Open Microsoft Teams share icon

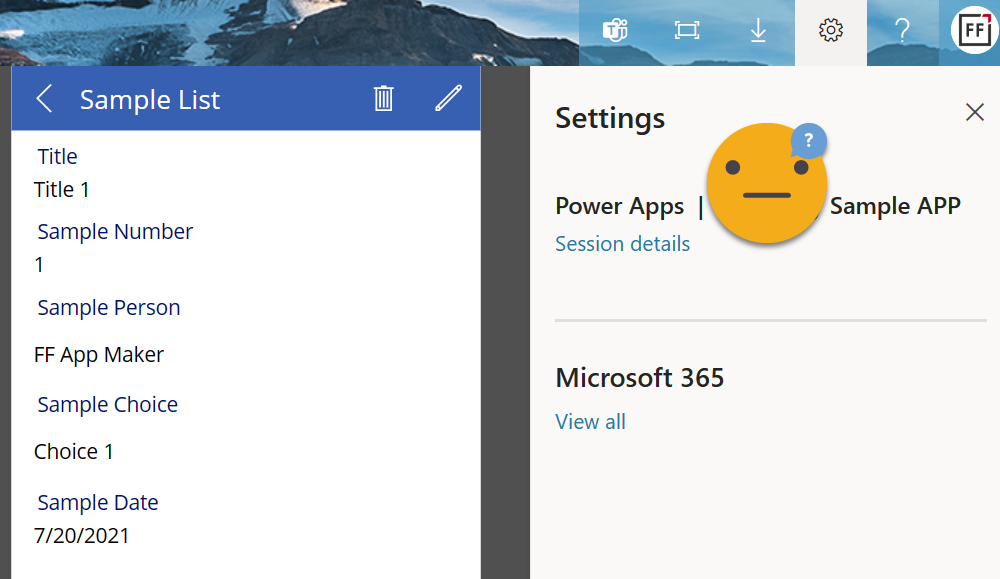615,30
